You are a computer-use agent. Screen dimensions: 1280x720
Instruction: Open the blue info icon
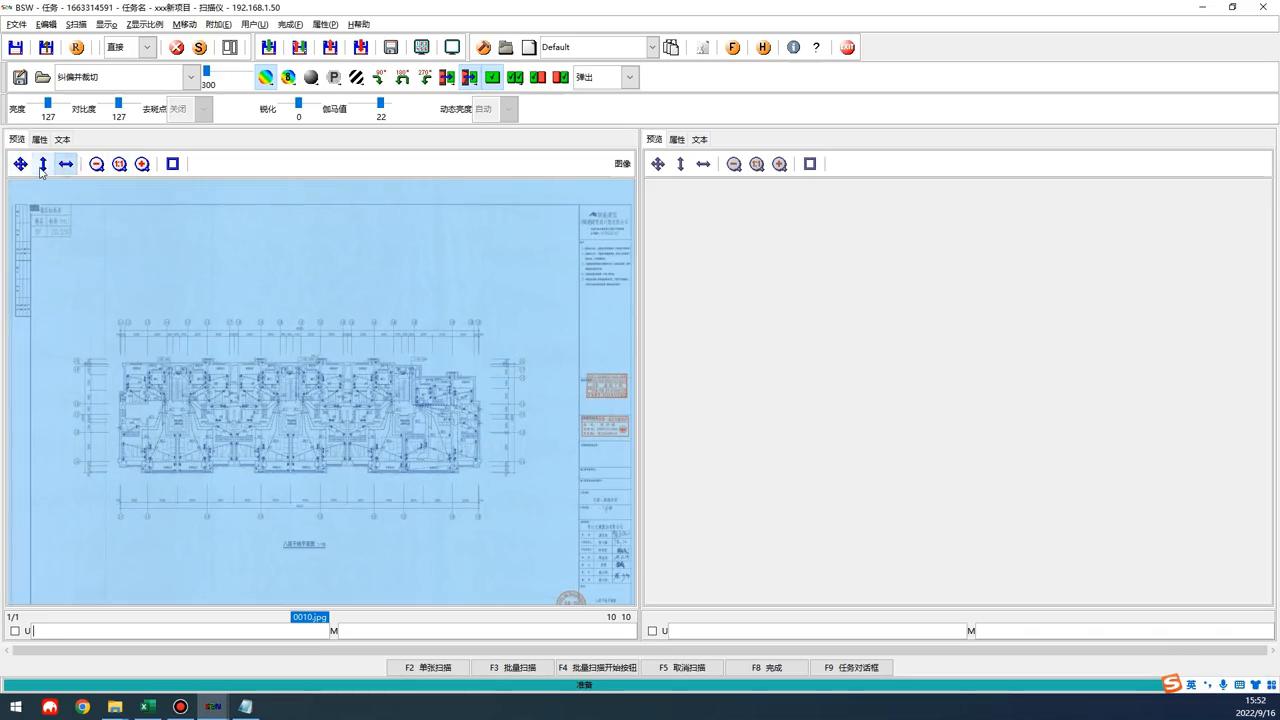point(793,47)
